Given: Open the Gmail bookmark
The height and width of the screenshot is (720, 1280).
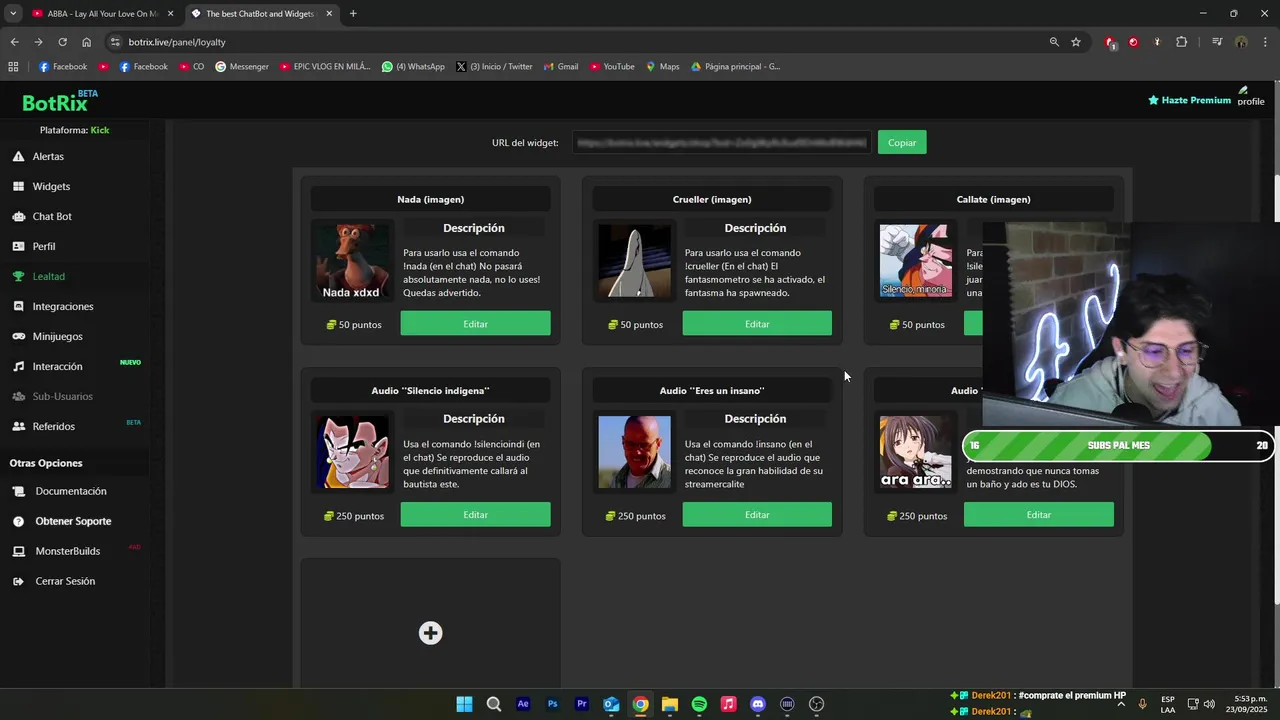Looking at the screenshot, I should [x=561, y=67].
